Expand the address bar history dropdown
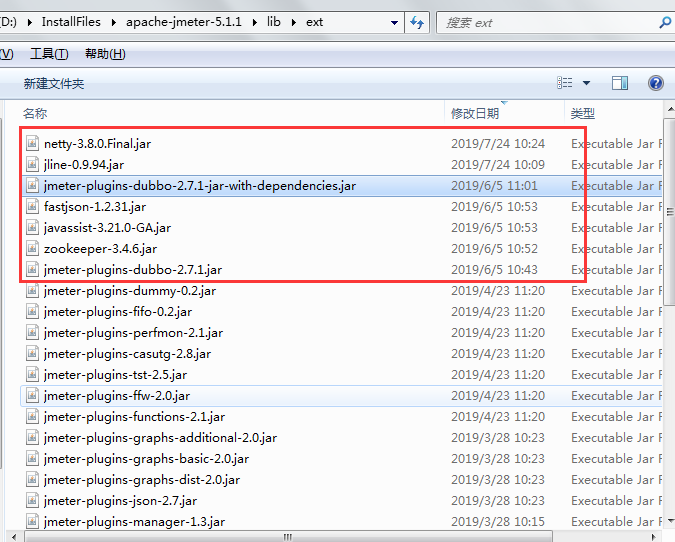The image size is (675, 542). coord(394,22)
